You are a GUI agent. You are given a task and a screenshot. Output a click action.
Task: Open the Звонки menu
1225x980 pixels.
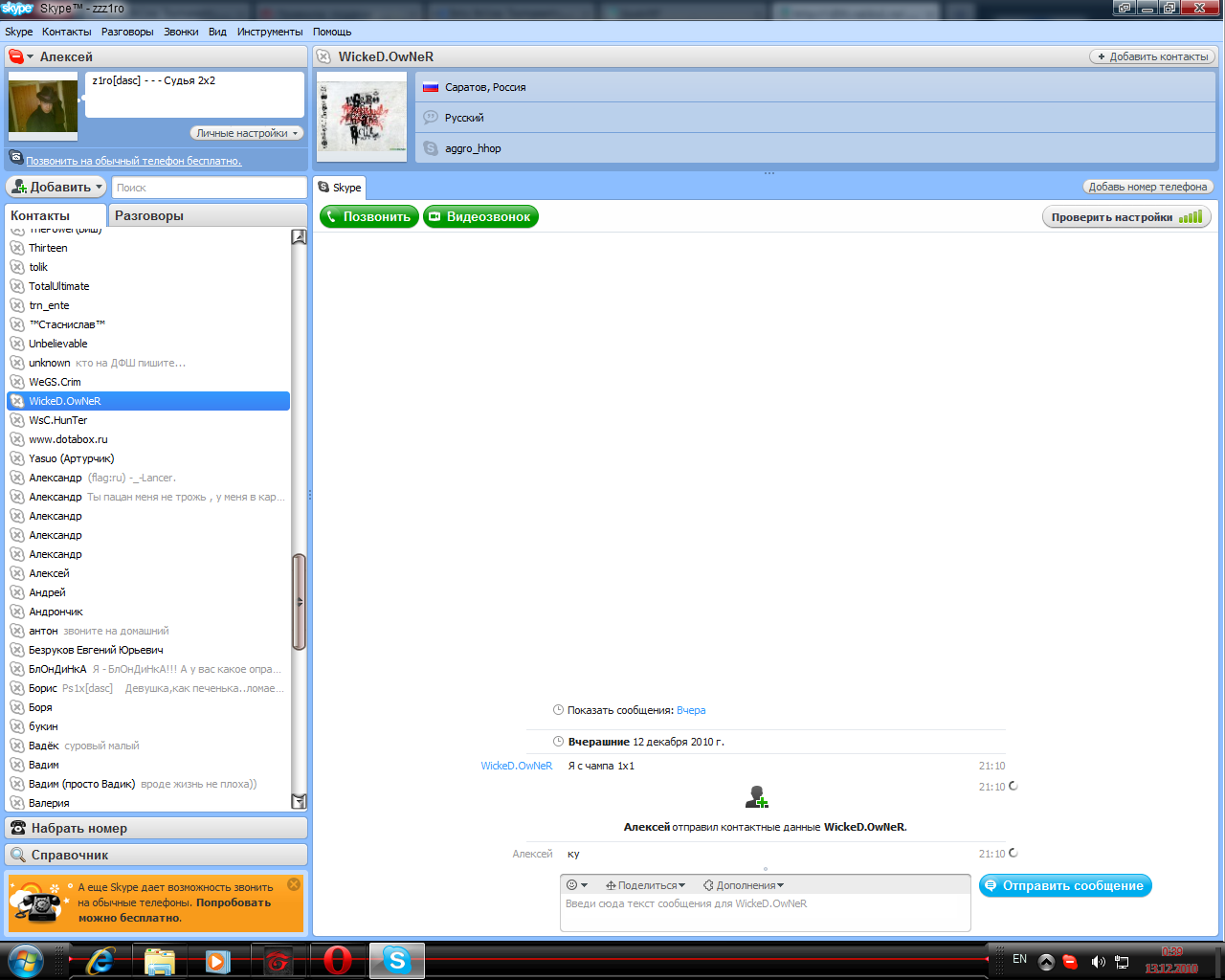click(181, 32)
